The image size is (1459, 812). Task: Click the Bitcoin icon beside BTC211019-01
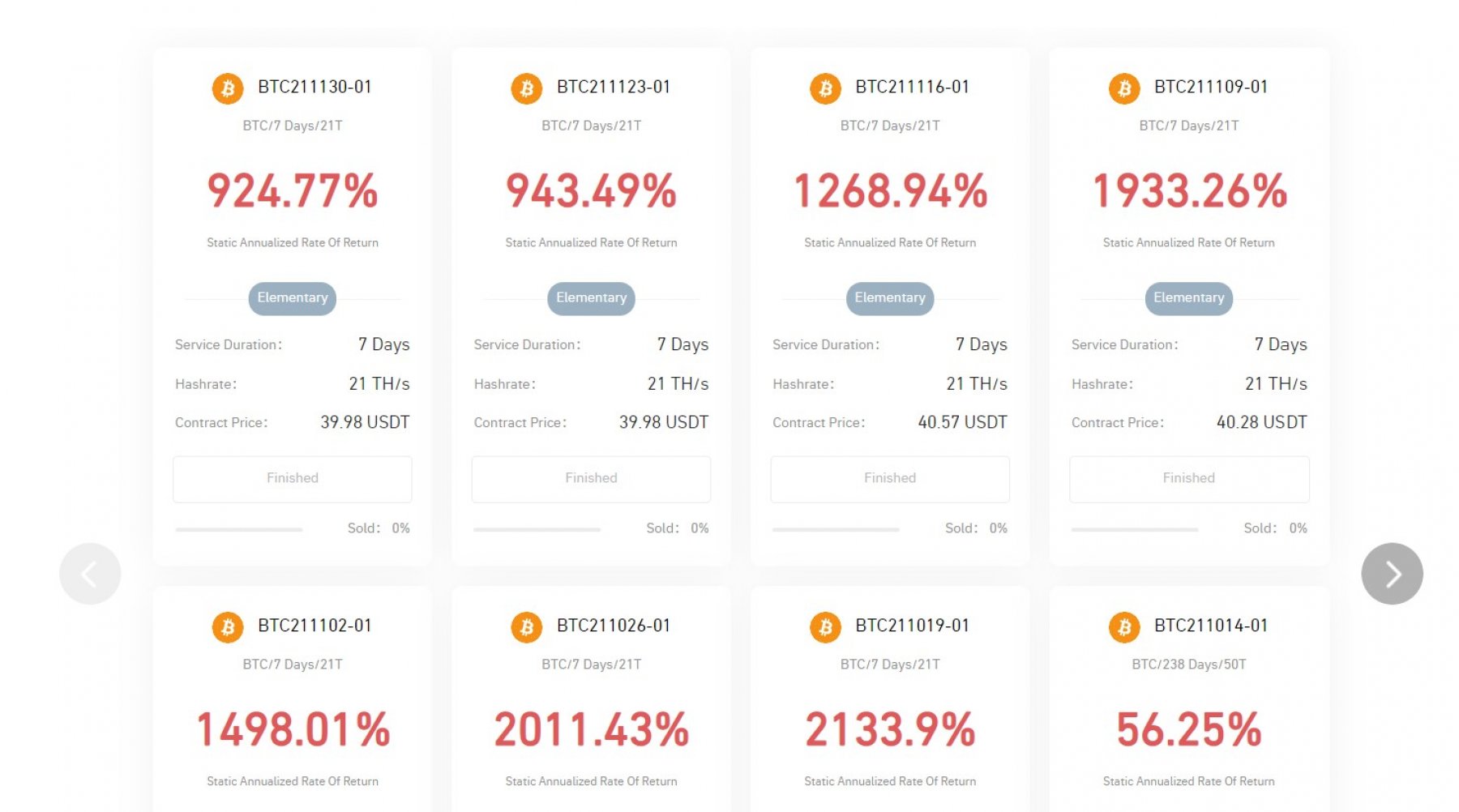825,627
